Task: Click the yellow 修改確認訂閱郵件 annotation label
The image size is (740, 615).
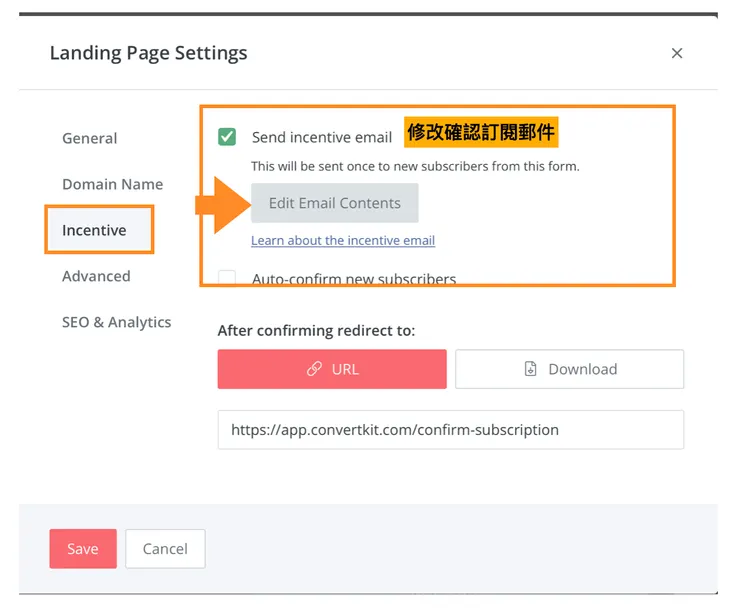Action: [480, 132]
